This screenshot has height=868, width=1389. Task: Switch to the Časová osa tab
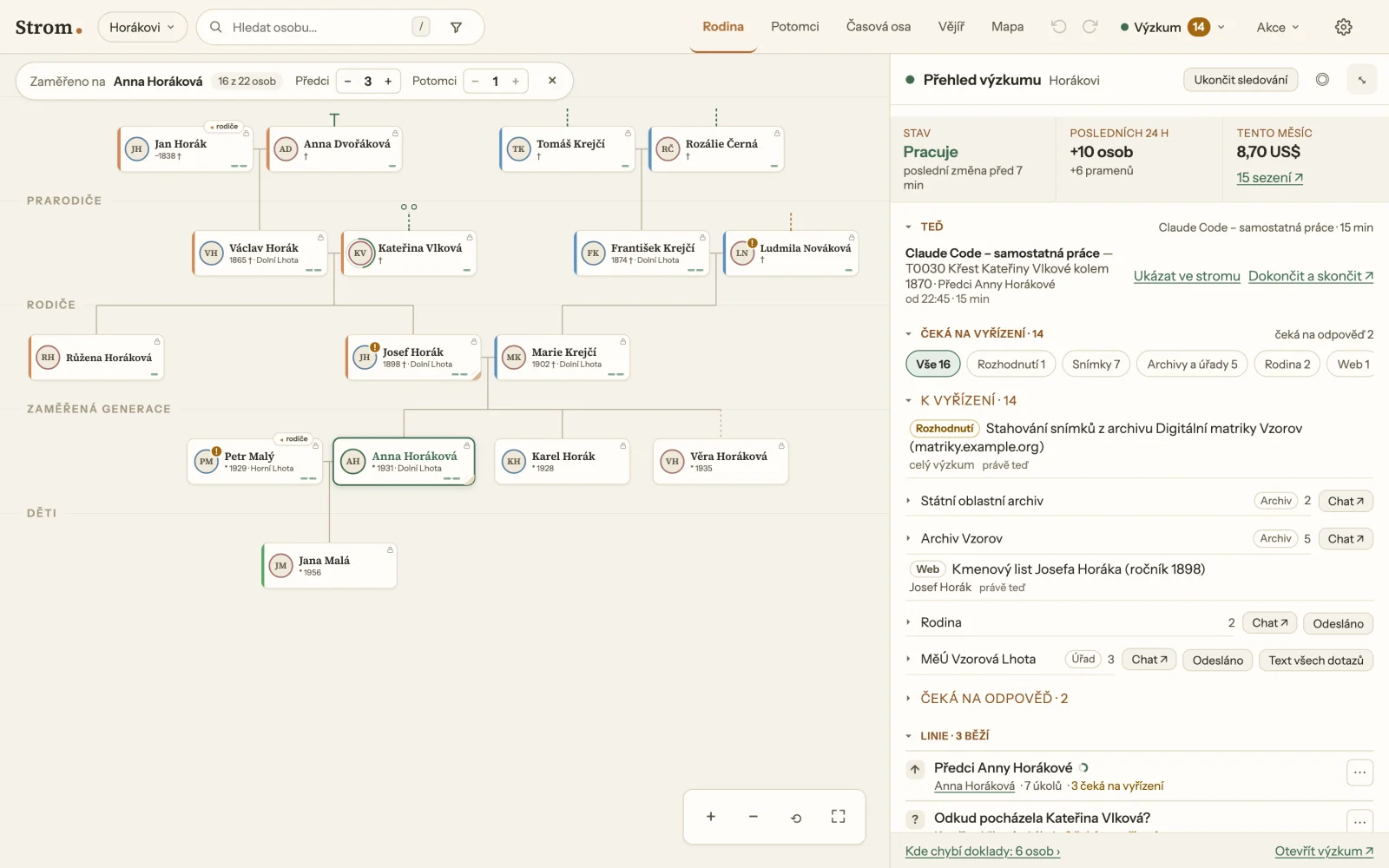click(x=879, y=27)
